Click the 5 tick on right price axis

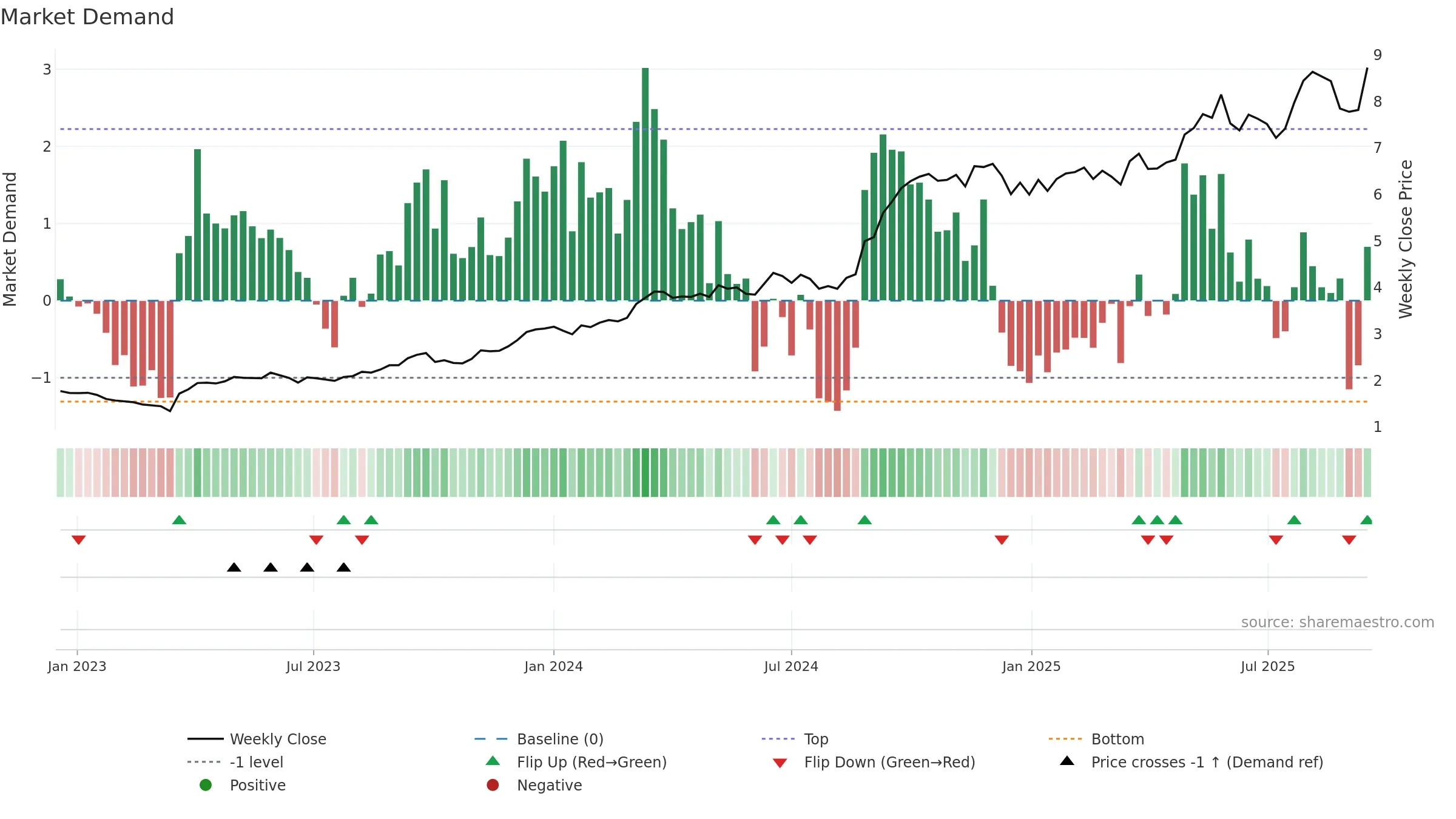tap(1378, 241)
